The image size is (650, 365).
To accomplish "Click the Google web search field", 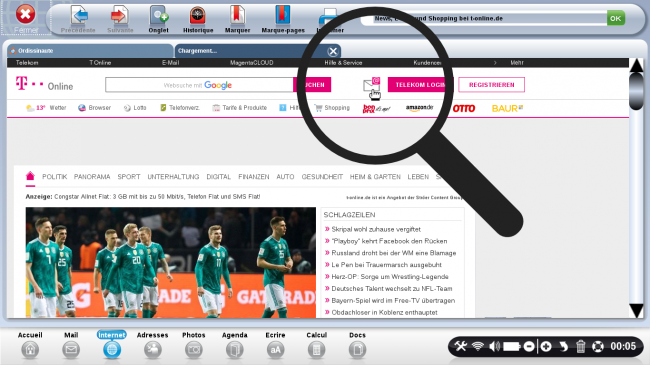I will point(199,85).
